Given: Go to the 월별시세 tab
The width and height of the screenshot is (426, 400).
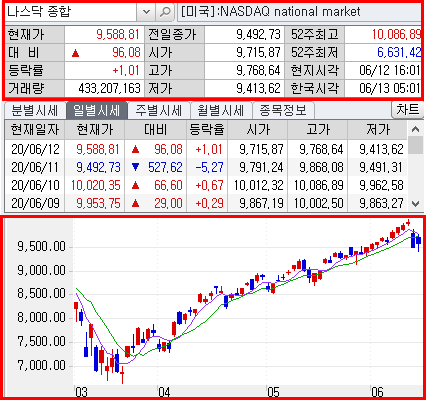Looking at the screenshot, I should pyautogui.click(x=220, y=110).
